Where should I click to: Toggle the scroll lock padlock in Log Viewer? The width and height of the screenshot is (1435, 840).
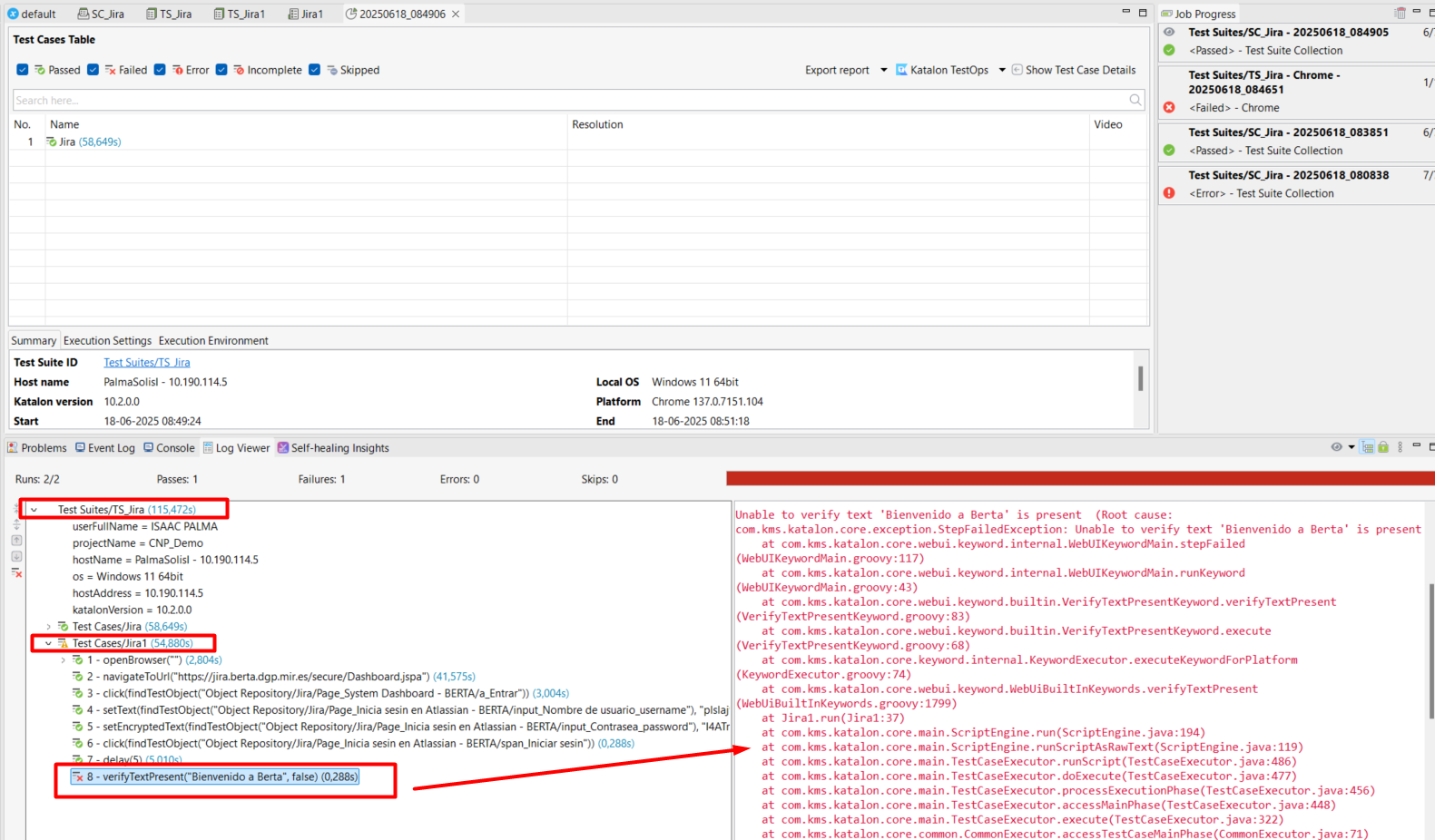pos(1383,447)
